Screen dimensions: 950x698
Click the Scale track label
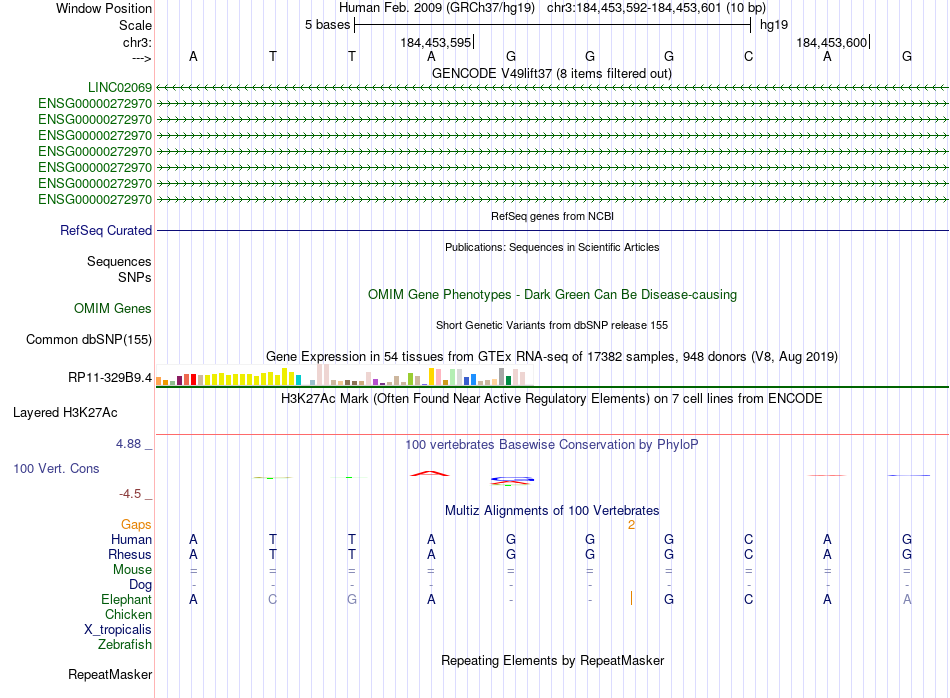point(135,25)
